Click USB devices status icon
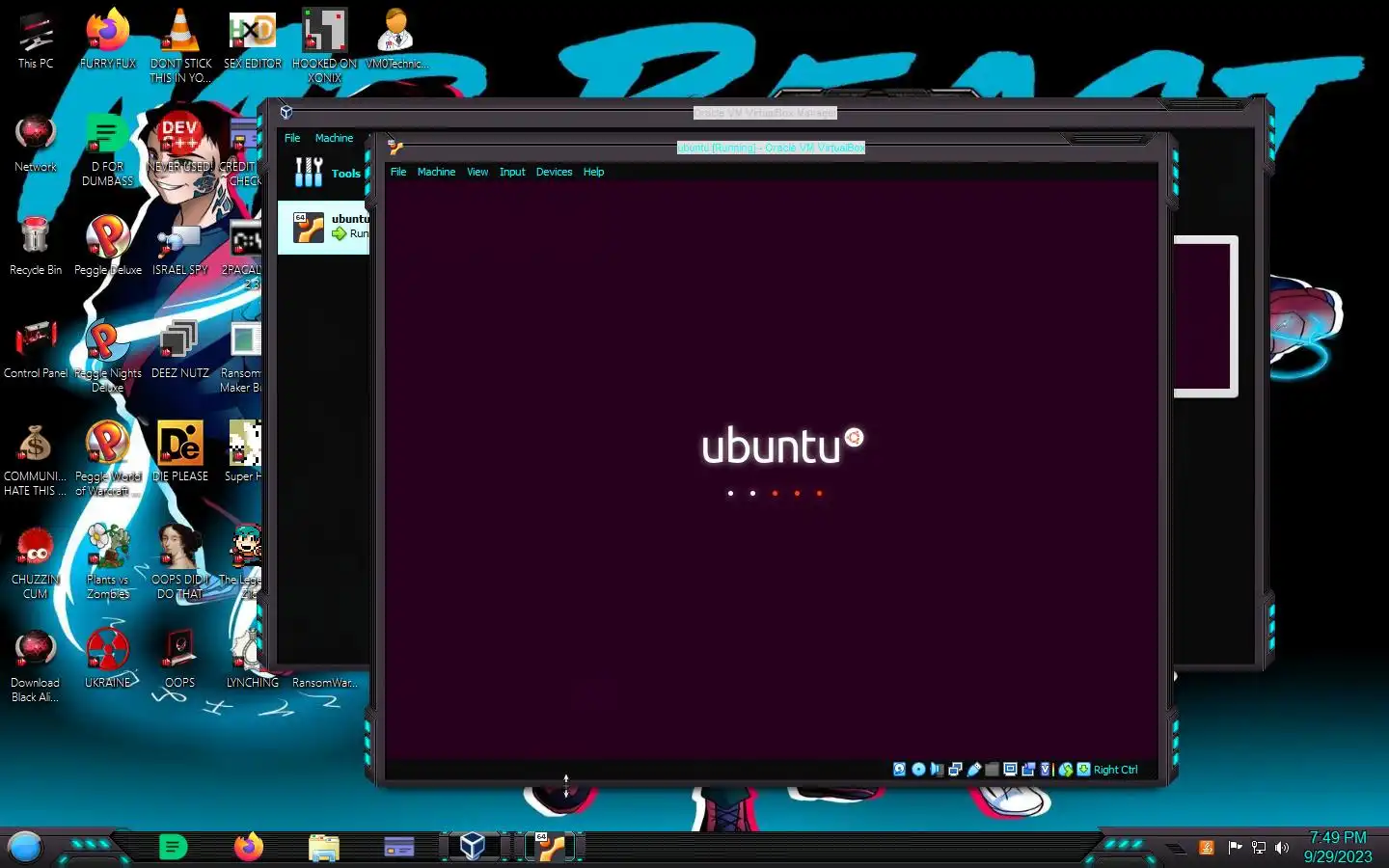 (974, 770)
